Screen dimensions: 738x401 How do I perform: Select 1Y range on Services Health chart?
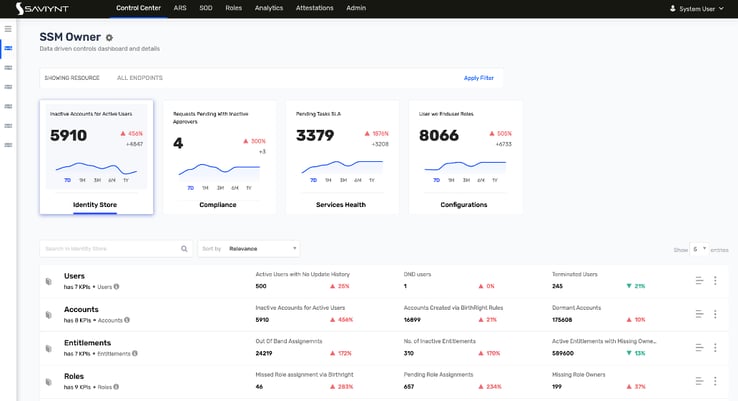pos(372,180)
